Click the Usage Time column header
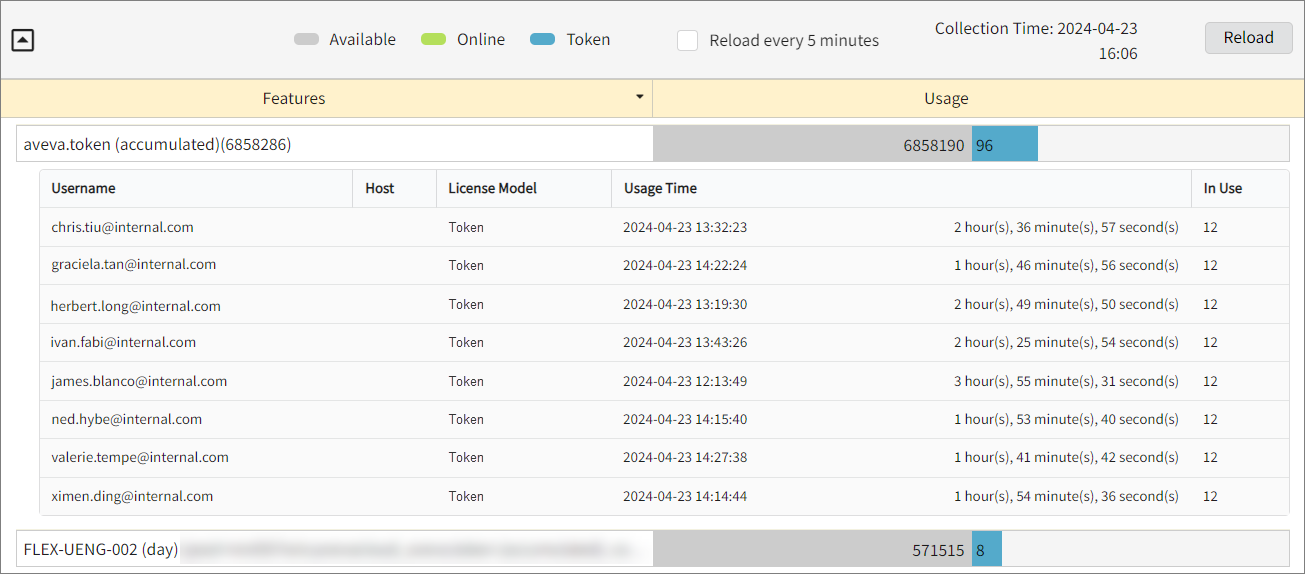The height and width of the screenshot is (574, 1305). 660,188
